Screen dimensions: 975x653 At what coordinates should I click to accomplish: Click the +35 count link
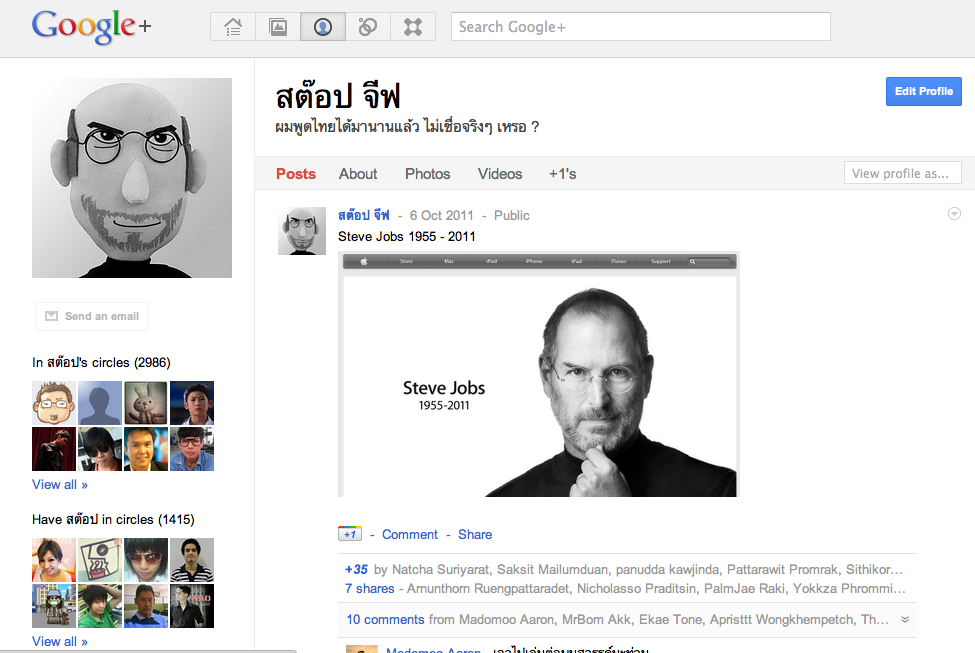pyautogui.click(x=356, y=569)
